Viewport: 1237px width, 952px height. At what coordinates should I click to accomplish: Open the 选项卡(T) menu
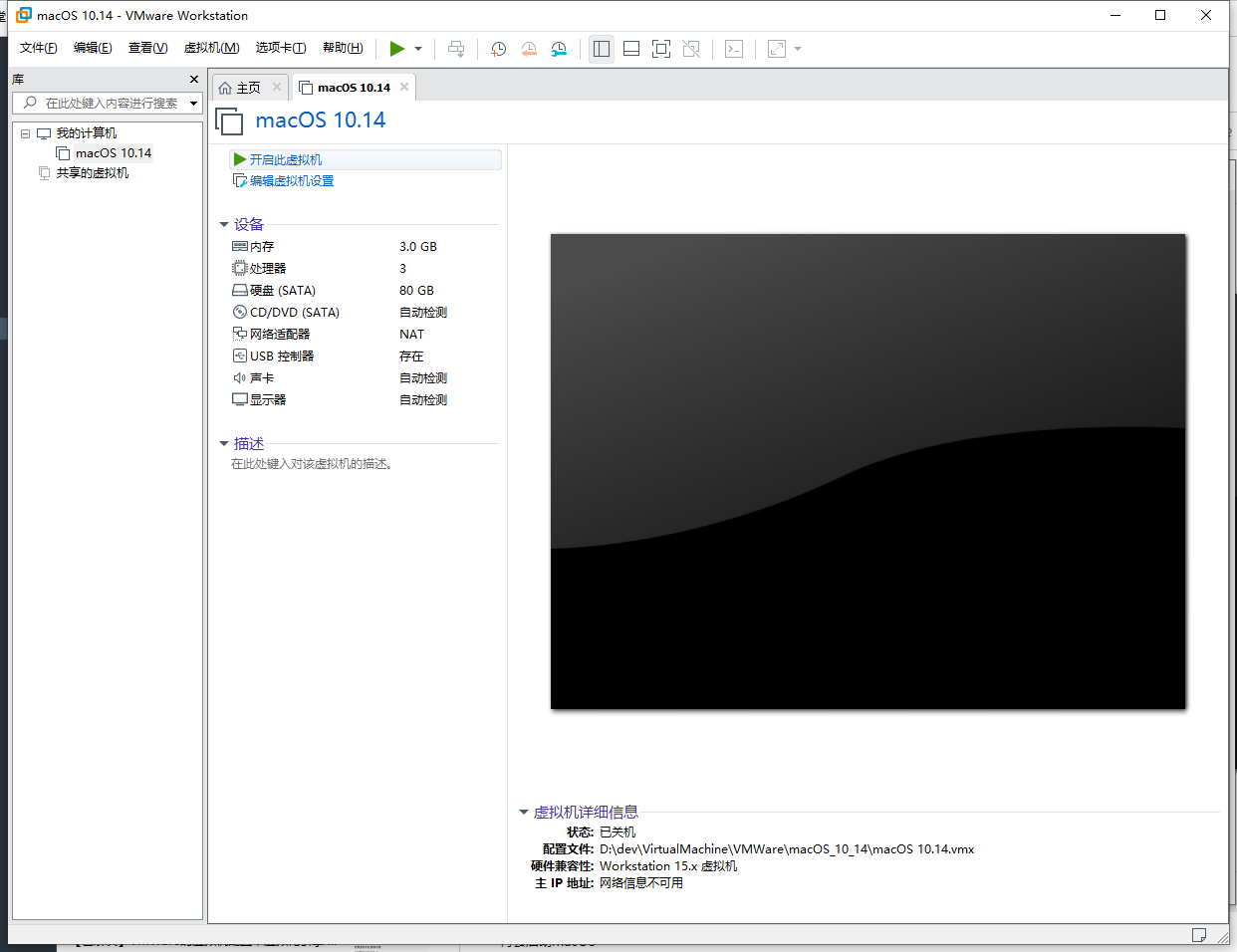tap(281, 48)
